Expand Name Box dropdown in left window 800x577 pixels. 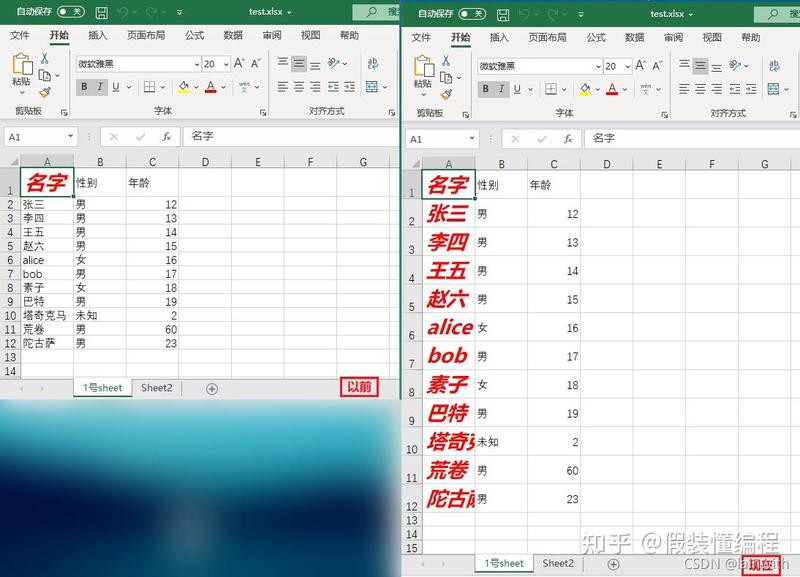70,136
